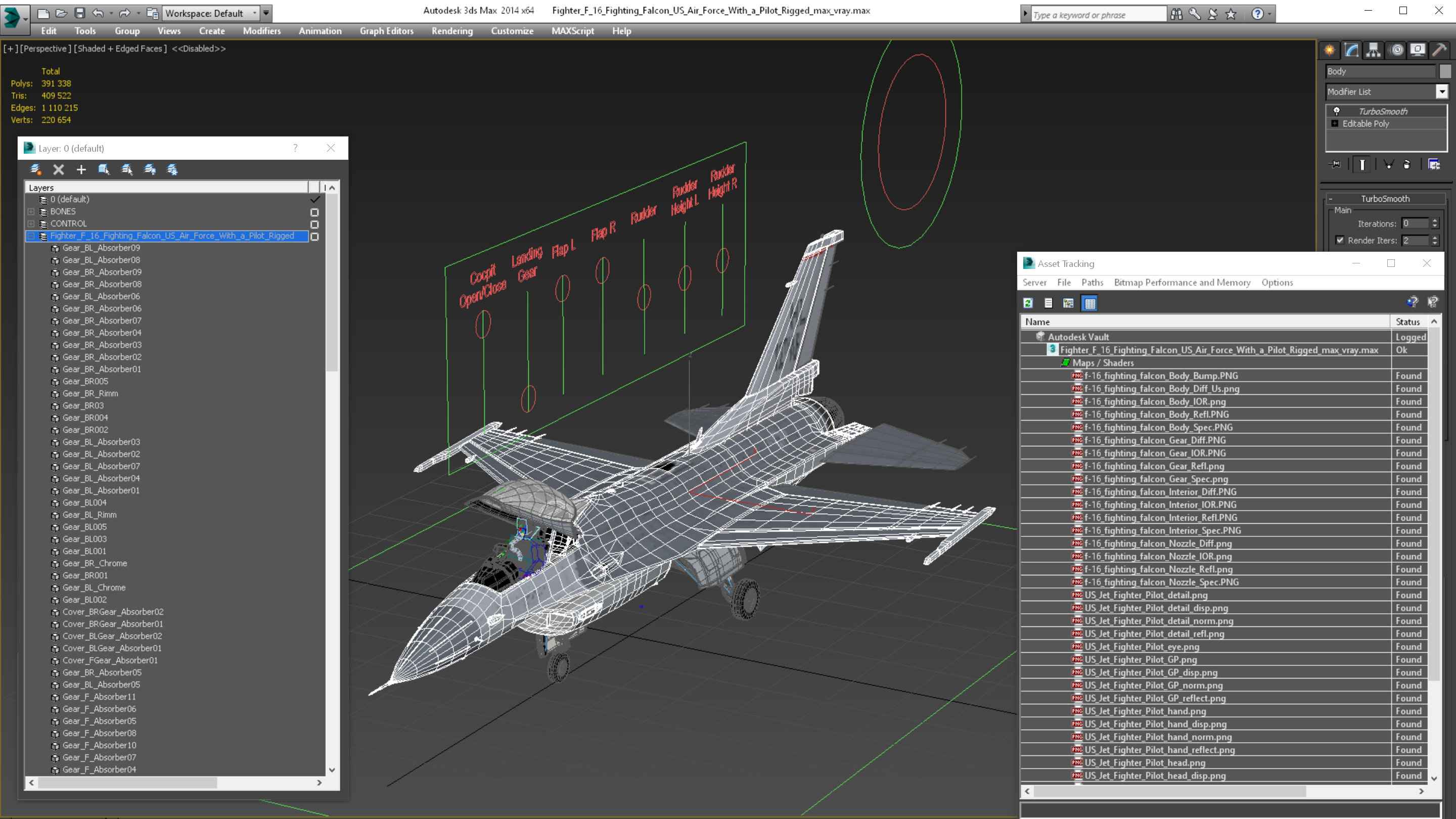The width and height of the screenshot is (1456, 819).
Task: Click the Redo arrow icon
Action: point(124,13)
